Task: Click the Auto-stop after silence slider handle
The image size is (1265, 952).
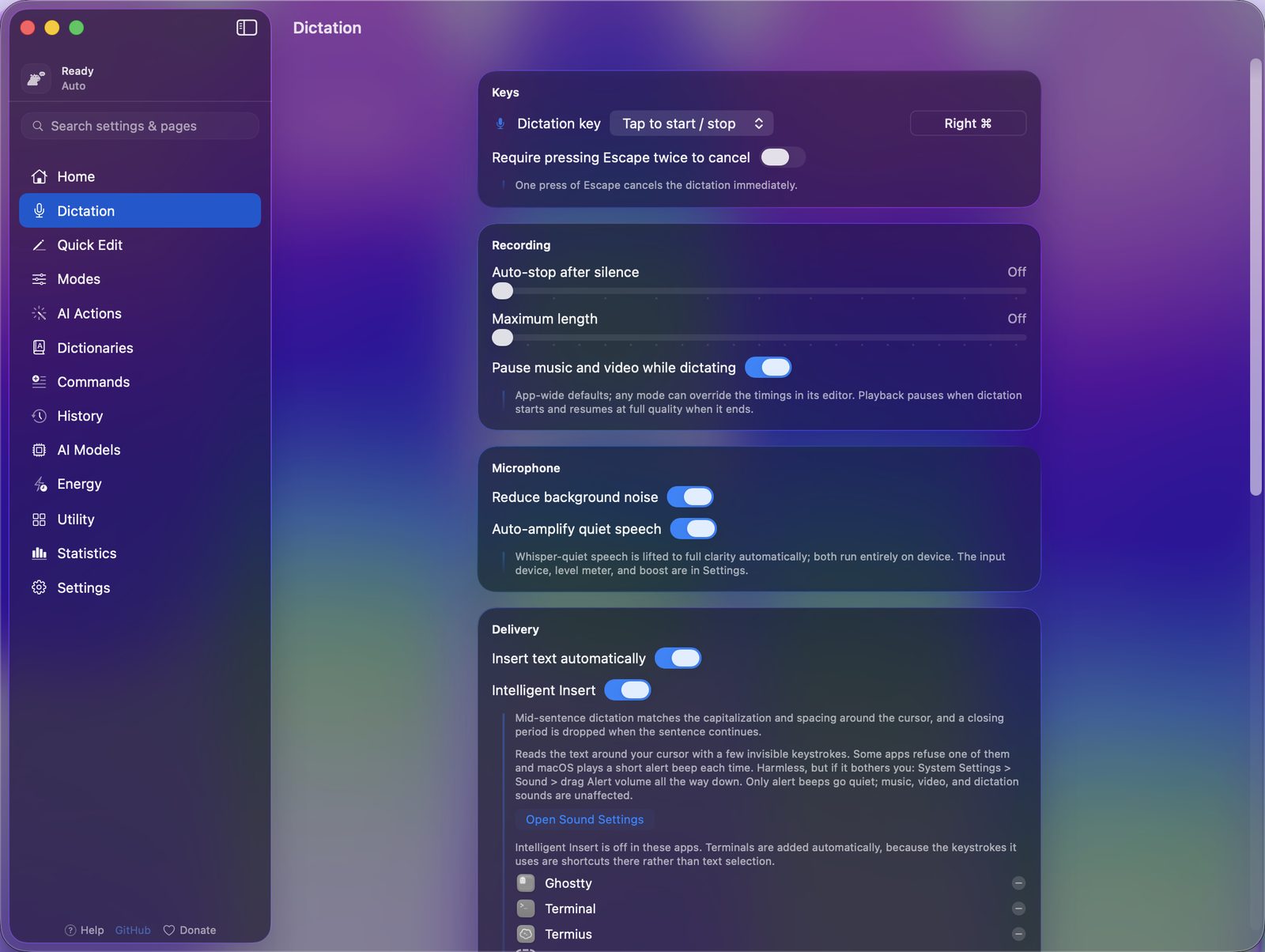Action: (x=502, y=291)
